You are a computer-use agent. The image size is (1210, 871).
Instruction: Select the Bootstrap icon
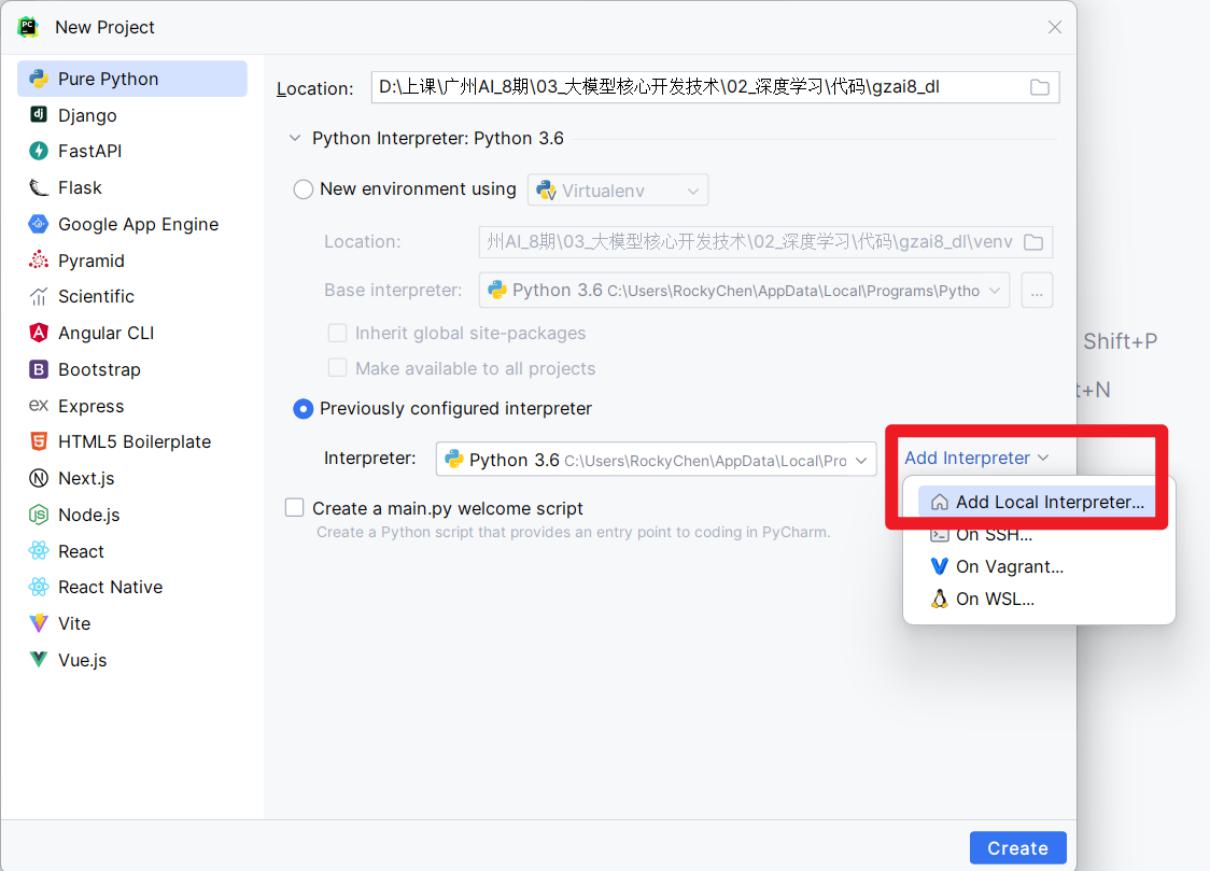(x=38, y=370)
